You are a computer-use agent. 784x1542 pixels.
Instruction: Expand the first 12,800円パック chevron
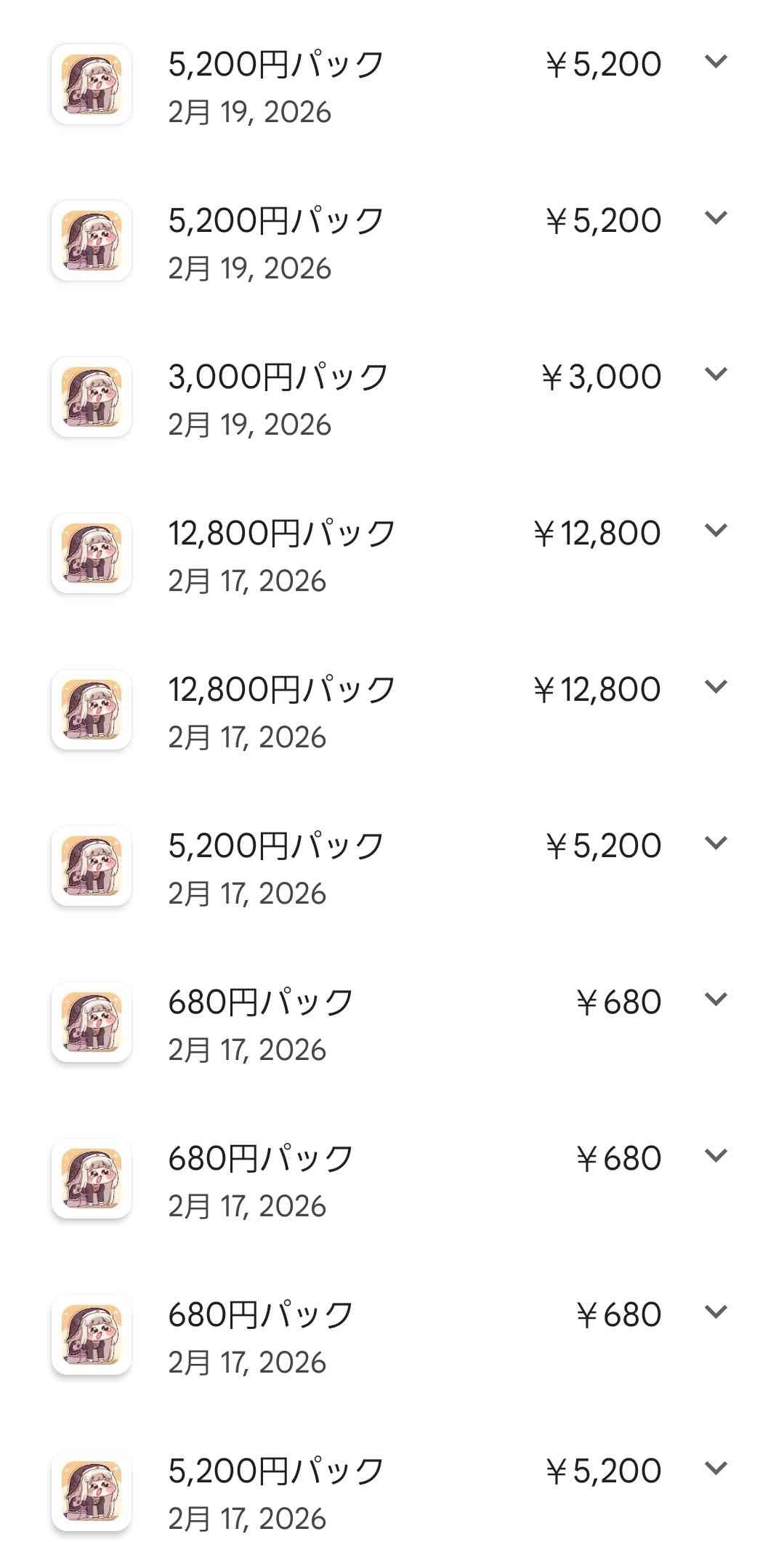tap(716, 531)
